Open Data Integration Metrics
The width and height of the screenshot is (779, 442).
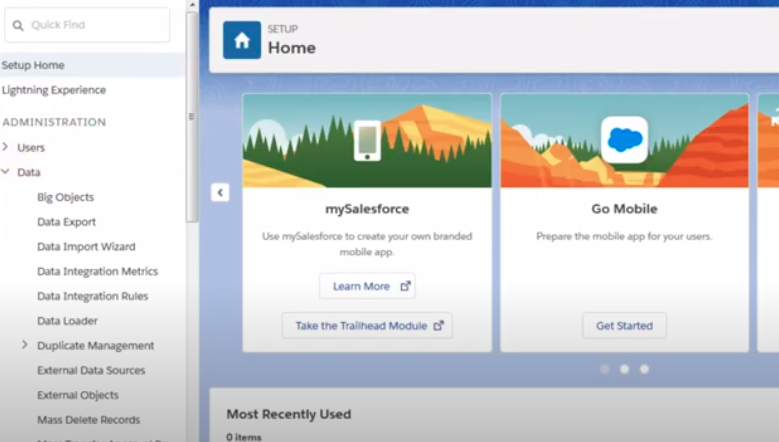[97, 271]
